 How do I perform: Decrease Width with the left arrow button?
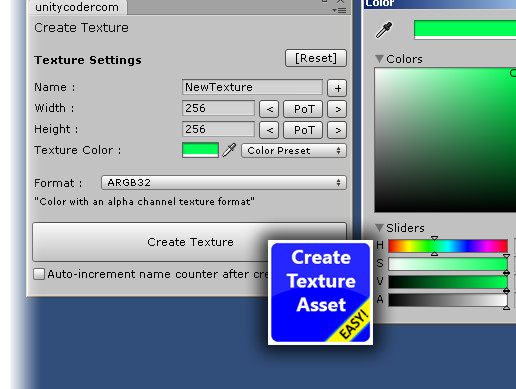(x=269, y=109)
